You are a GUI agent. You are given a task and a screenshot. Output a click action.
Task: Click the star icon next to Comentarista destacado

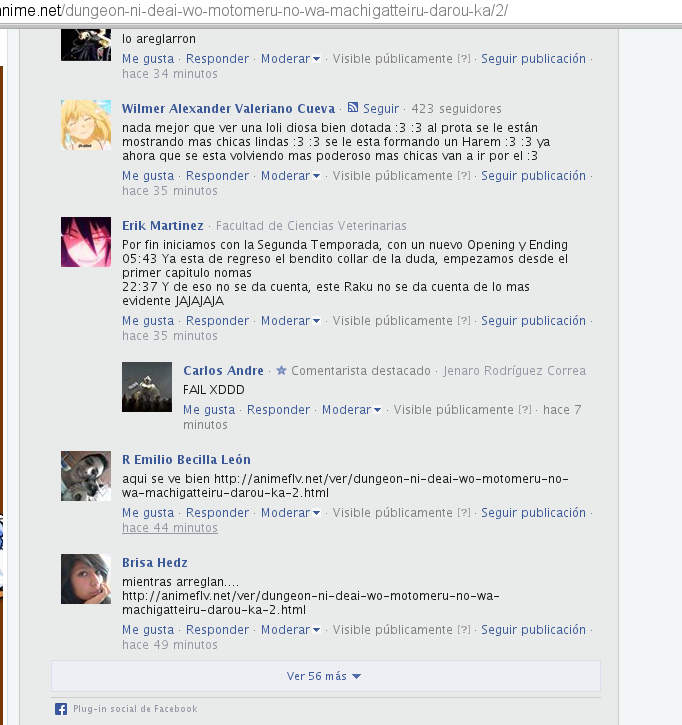pyautogui.click(x=281, y=370)
